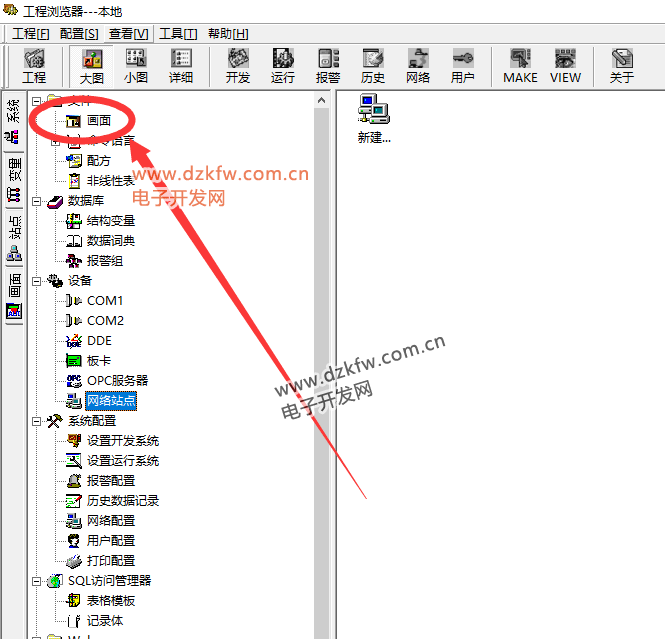Click the VIEW toolbar icon
Viewport: 665px width, 639px height.
(565, 65)
